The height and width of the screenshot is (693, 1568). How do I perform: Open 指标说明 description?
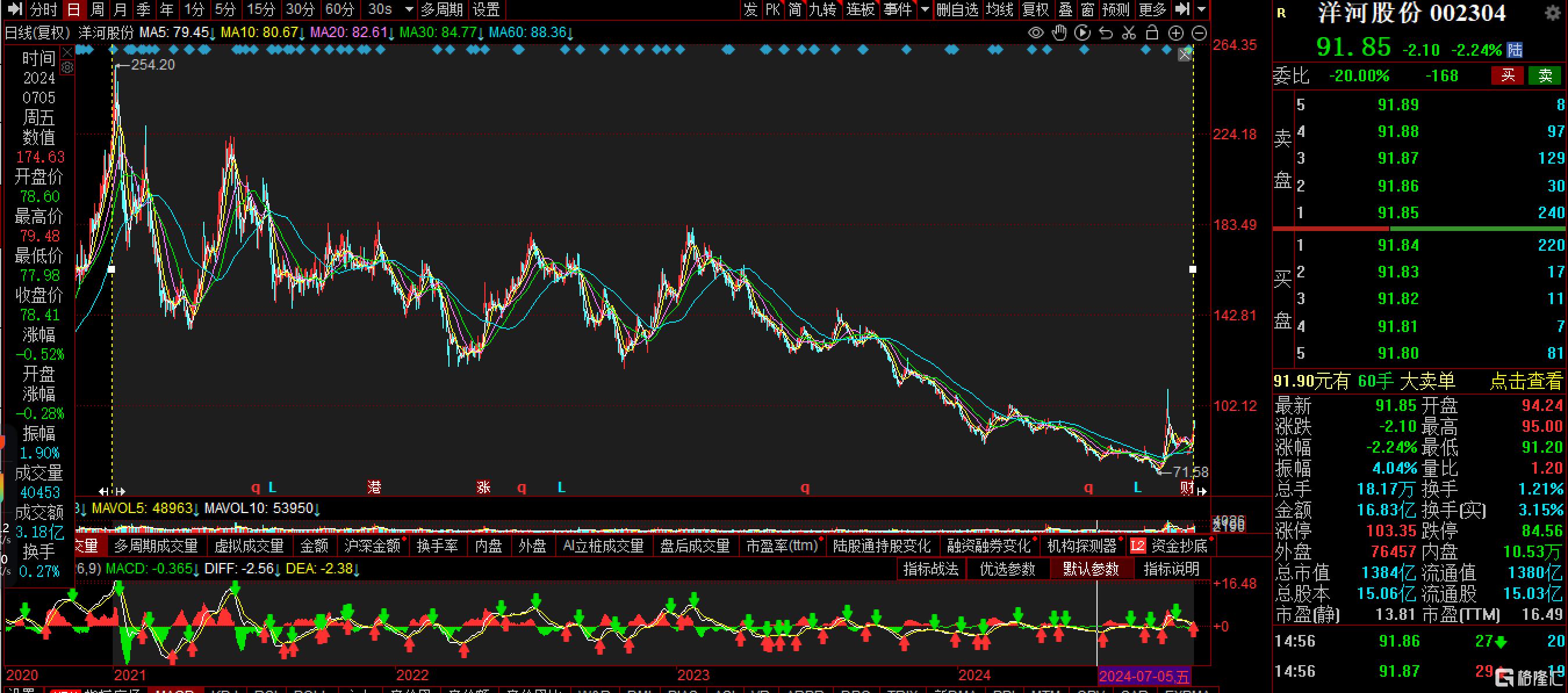pyautogui.click(x=1172, y=569)
